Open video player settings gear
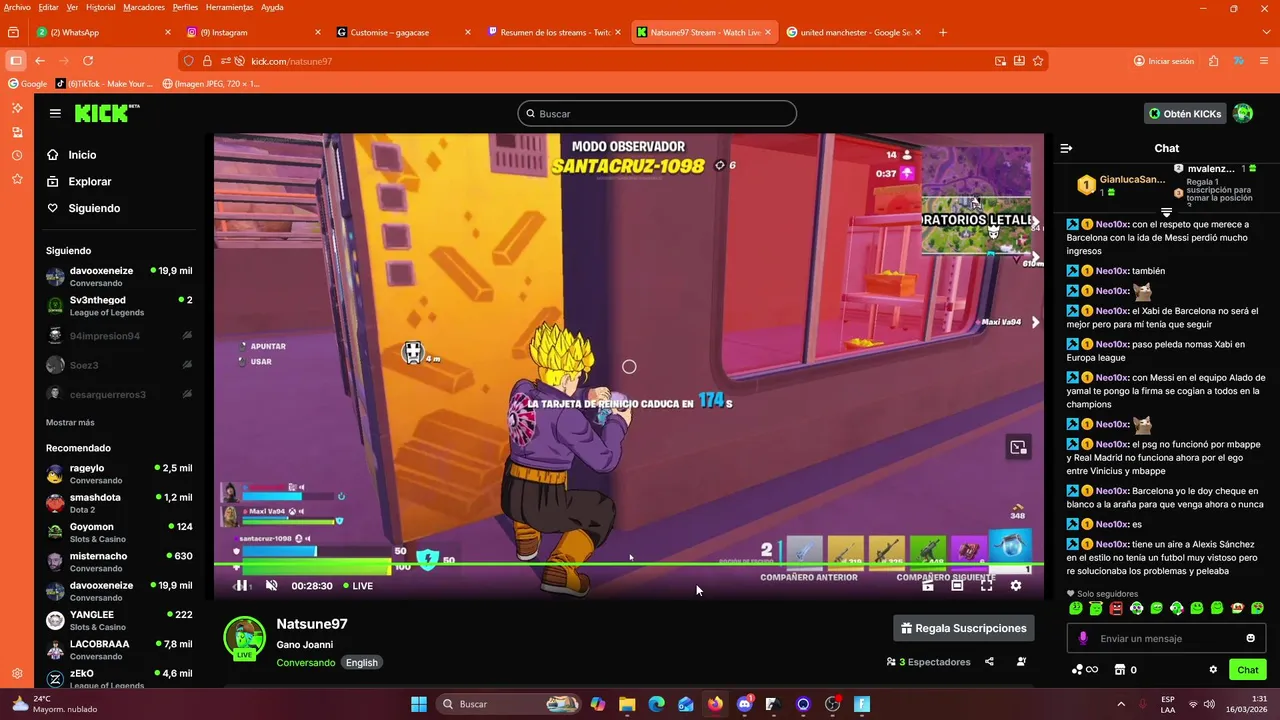 click(1016, 586)
